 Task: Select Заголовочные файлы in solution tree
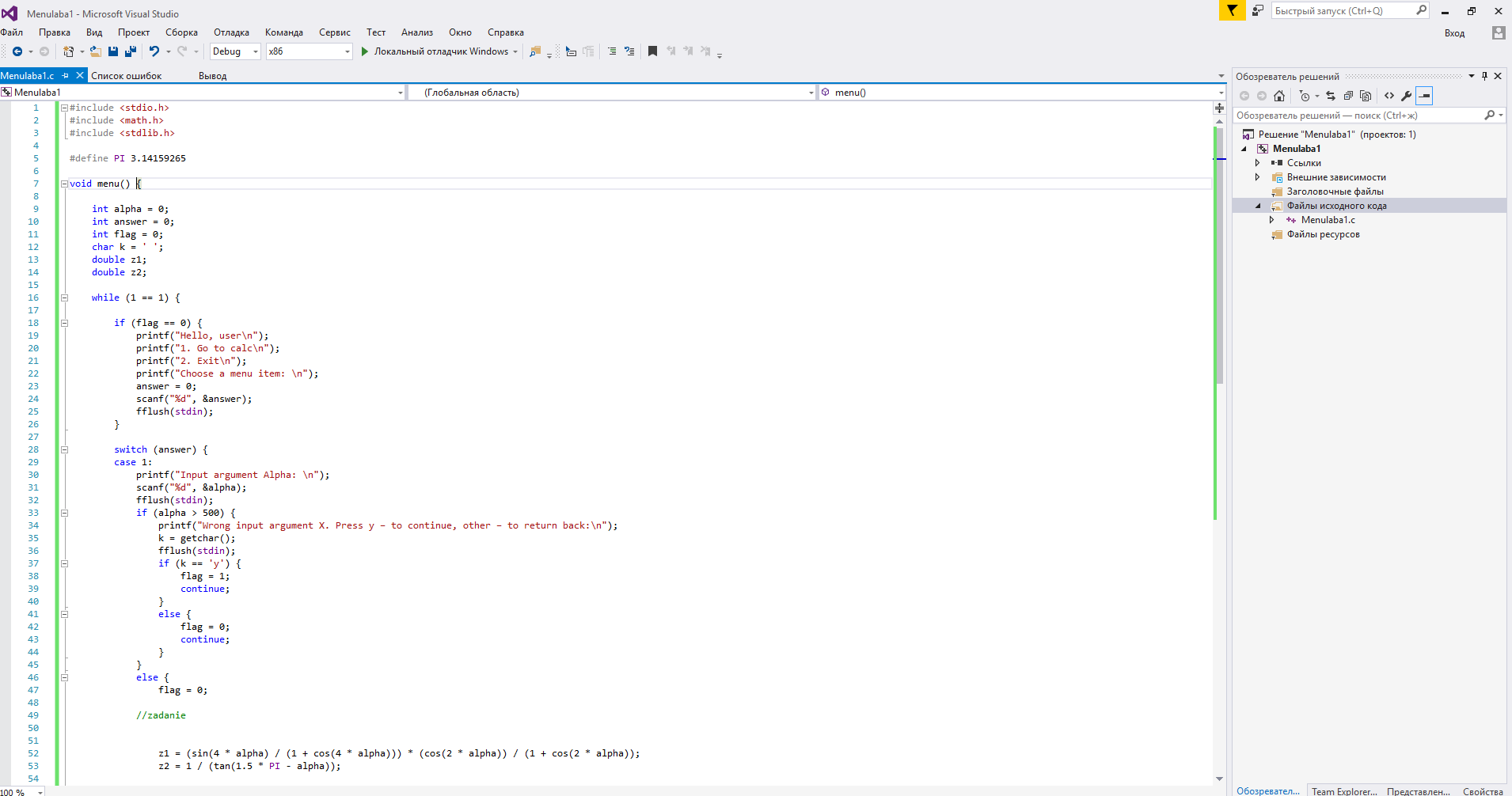(x=1335, y=191)
